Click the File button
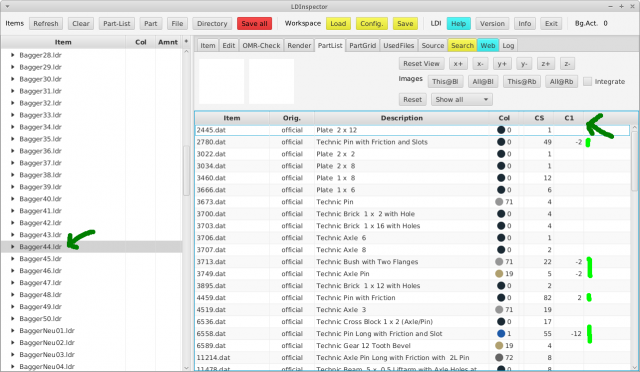 coord(177,24)
